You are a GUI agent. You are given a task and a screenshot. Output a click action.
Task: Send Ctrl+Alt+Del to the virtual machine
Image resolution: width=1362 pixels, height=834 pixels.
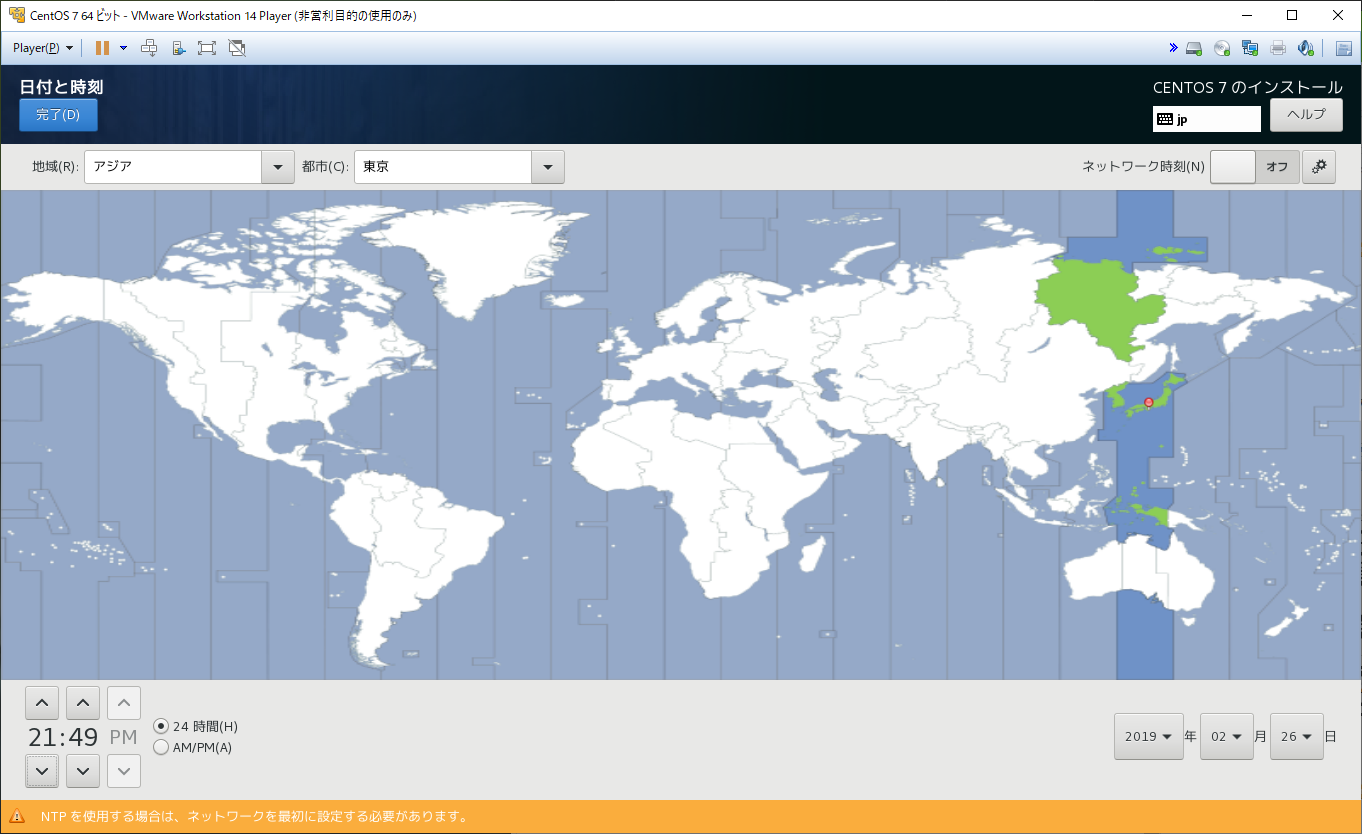(x=149, y=48)
